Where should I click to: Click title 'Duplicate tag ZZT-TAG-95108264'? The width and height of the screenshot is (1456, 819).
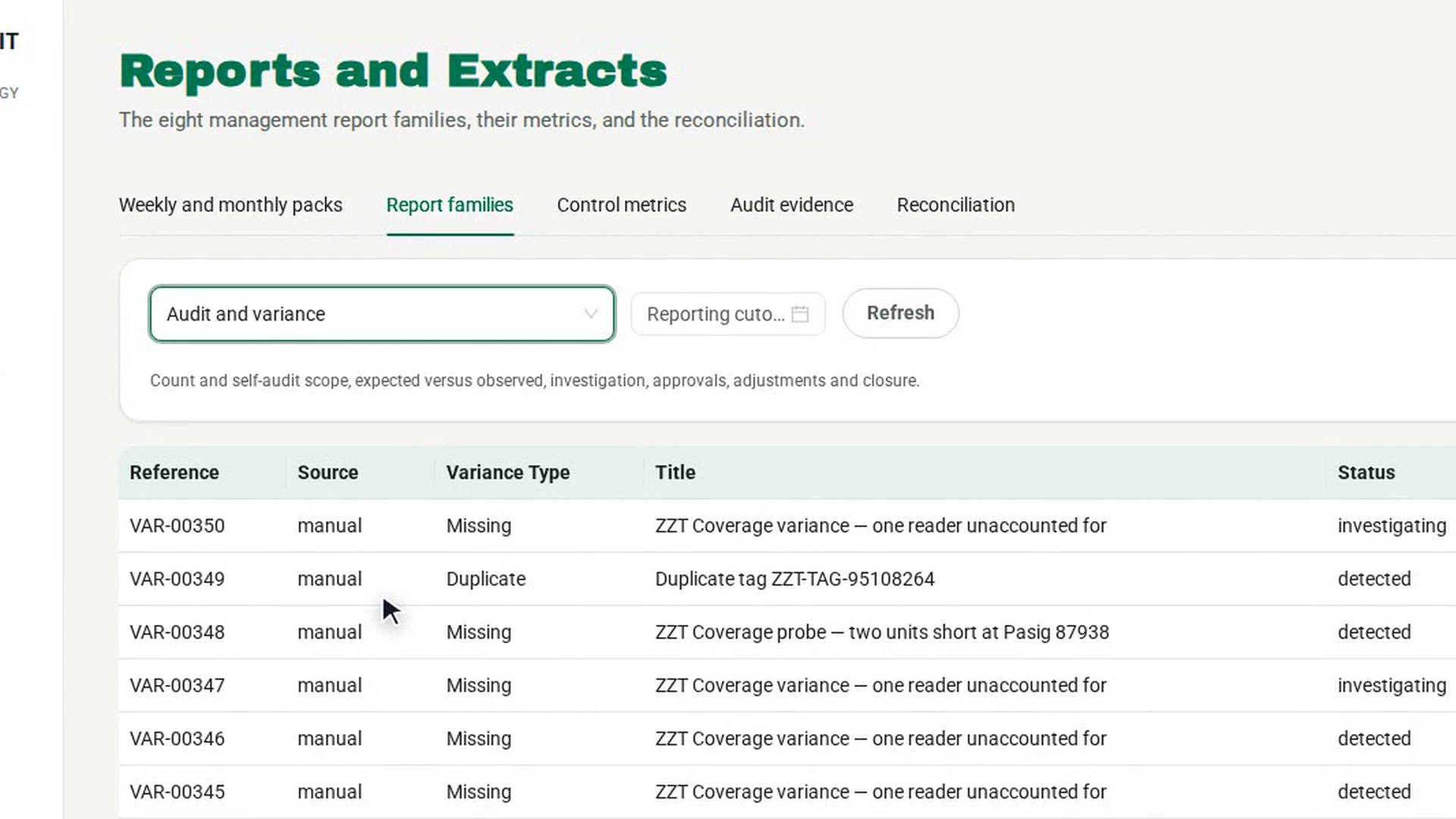795,579
